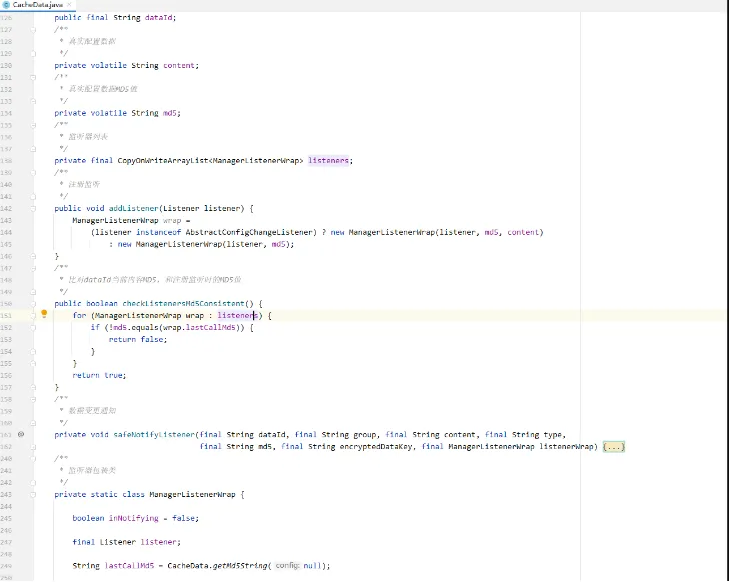Click 'encryptedDataKey' parameter on line 162
This screenshot has width=729, height=582.
[x=376, y=447]
